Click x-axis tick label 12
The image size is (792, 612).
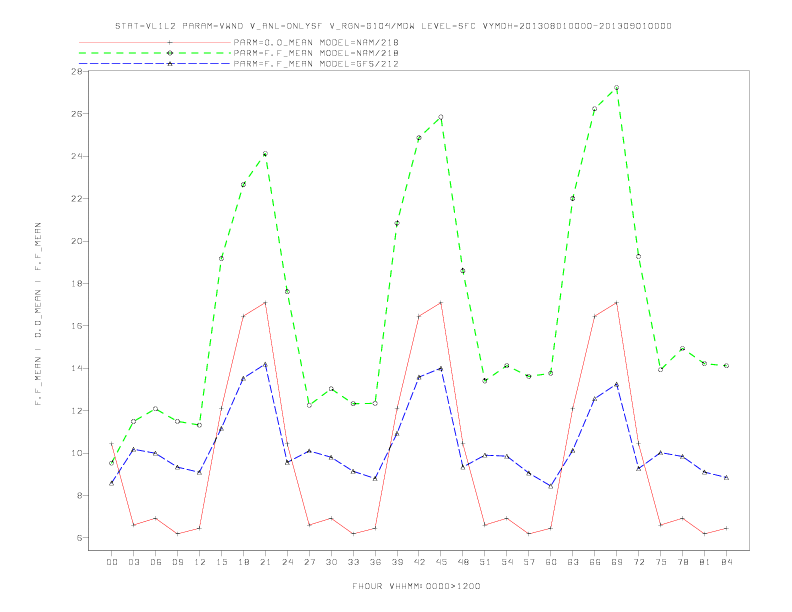click(200, 562)
